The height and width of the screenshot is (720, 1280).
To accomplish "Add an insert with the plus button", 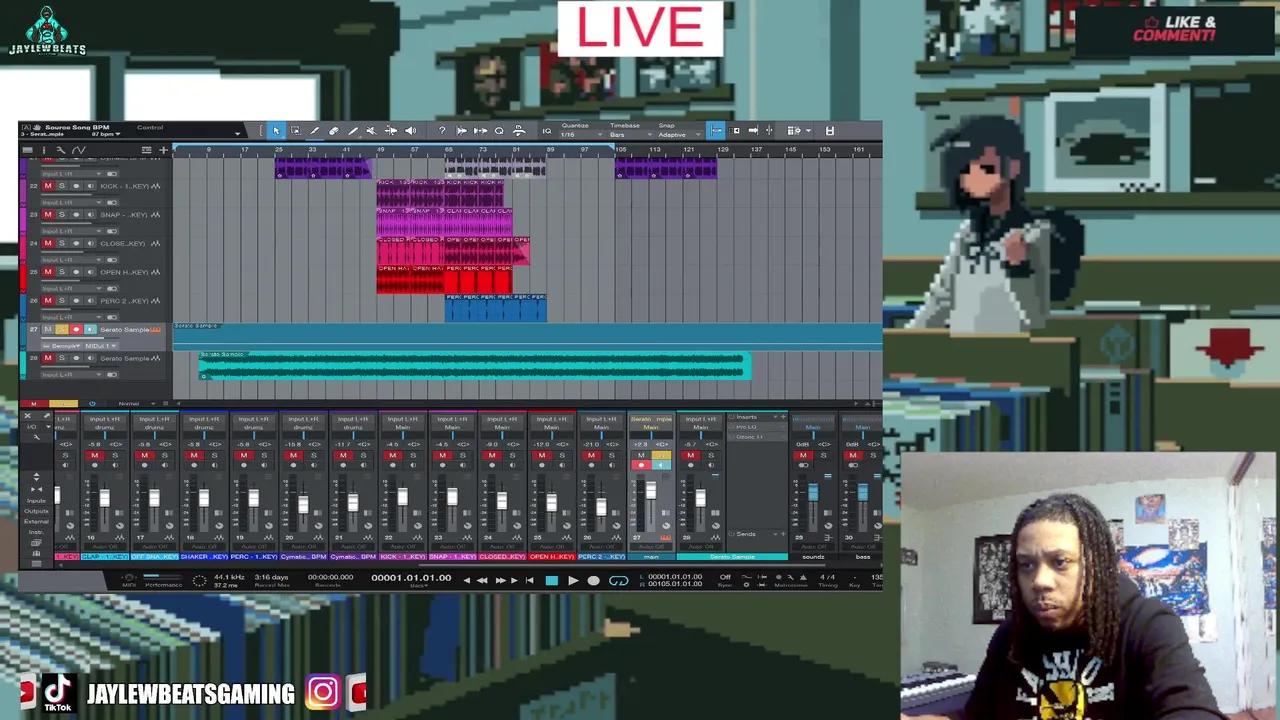I will coord(783,417).
